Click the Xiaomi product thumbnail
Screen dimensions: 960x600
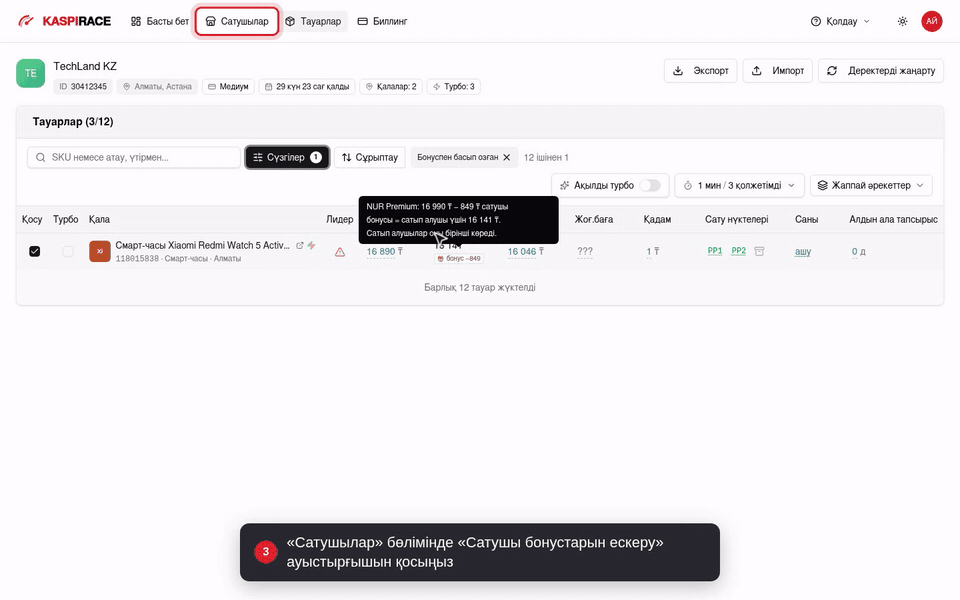click(x=100, y=251)
